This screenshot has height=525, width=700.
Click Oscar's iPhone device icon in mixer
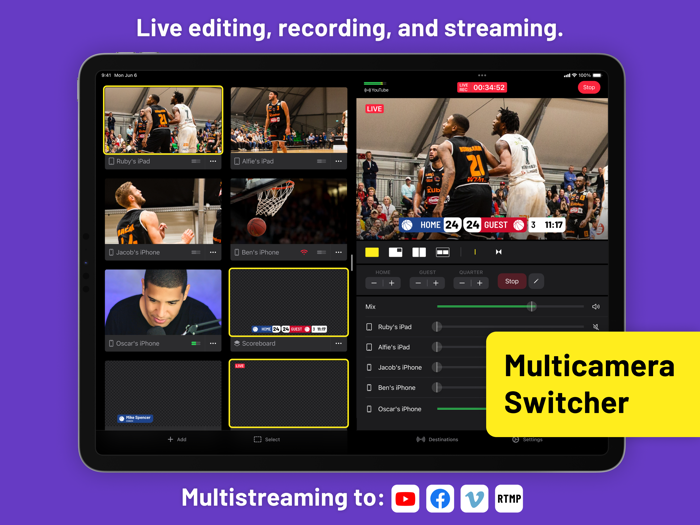click(369, 409)
